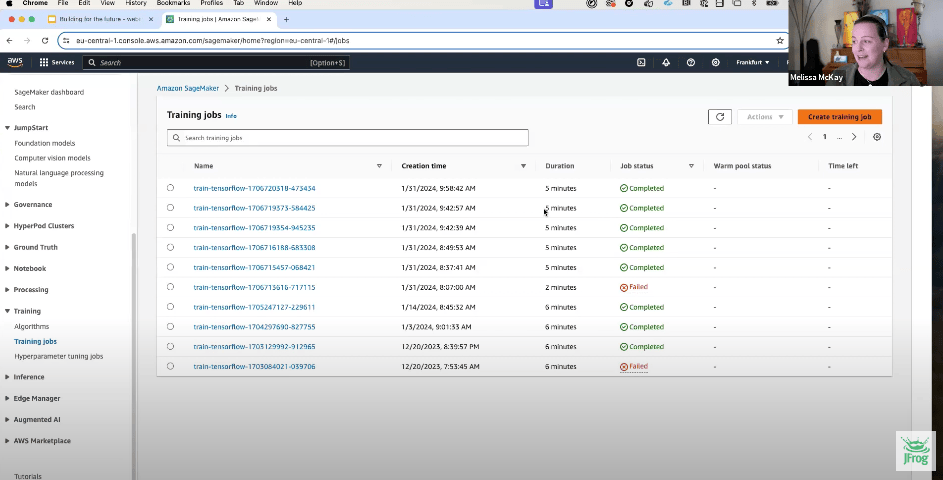The image size is (943, 480).
Task: Expand the HyperPod Clusters section
Action: click(x=7, y=226)
